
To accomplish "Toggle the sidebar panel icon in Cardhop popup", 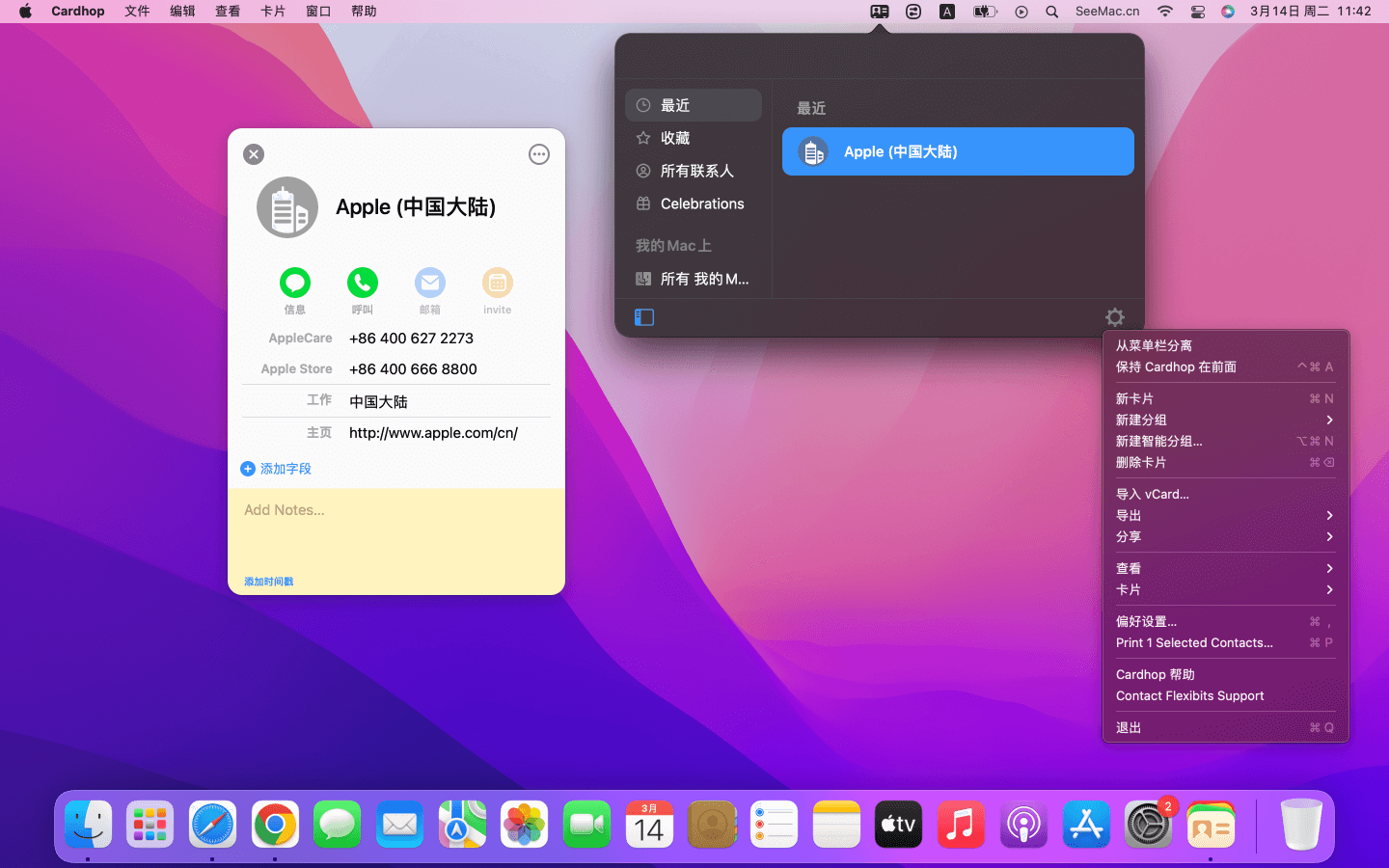I will click(644, 317).
